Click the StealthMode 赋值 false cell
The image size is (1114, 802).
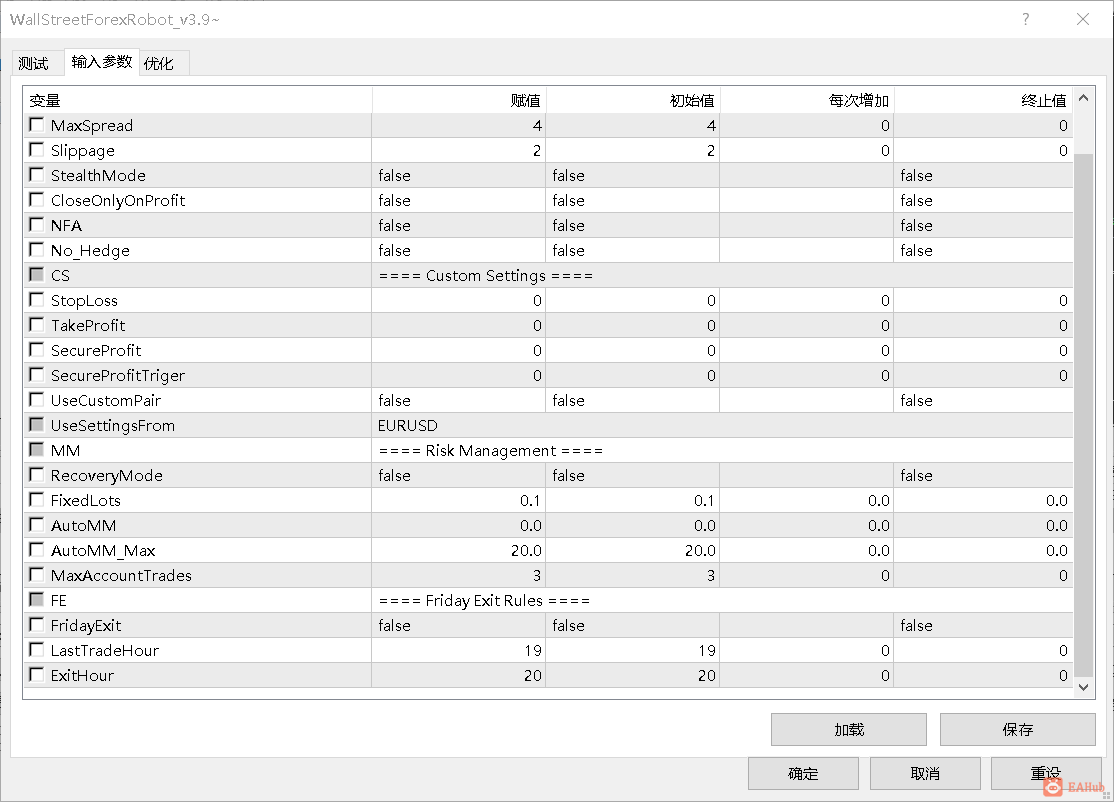pyautogui.click(x=458, y=175)
